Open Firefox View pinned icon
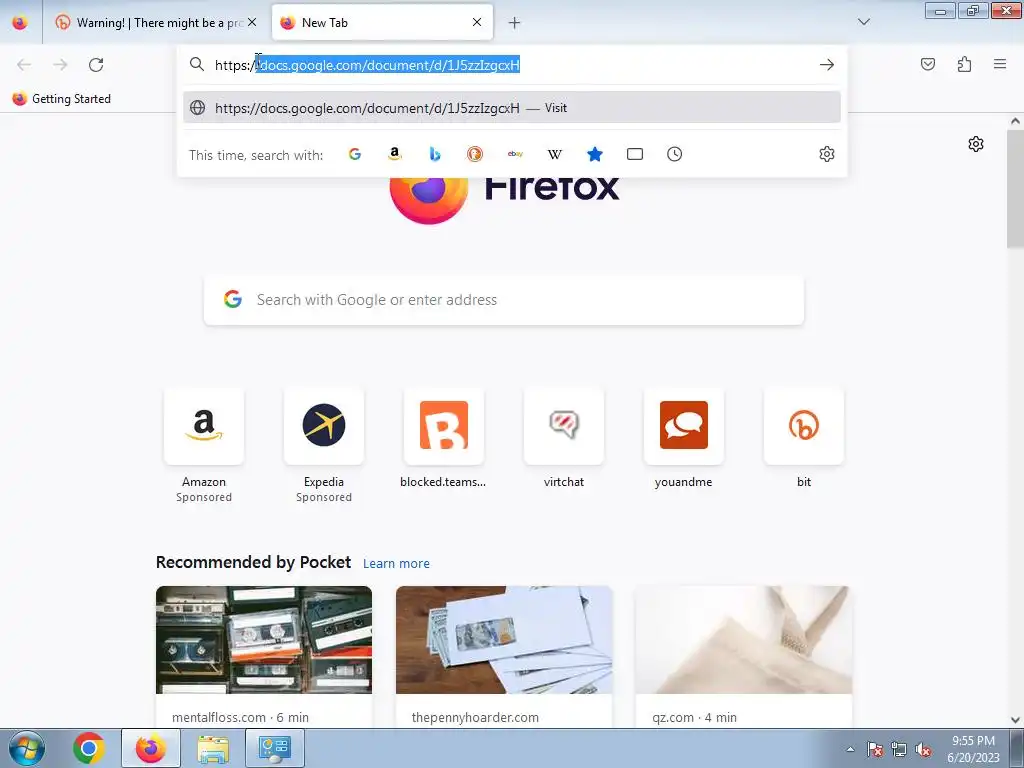 [x=20, y=22]
